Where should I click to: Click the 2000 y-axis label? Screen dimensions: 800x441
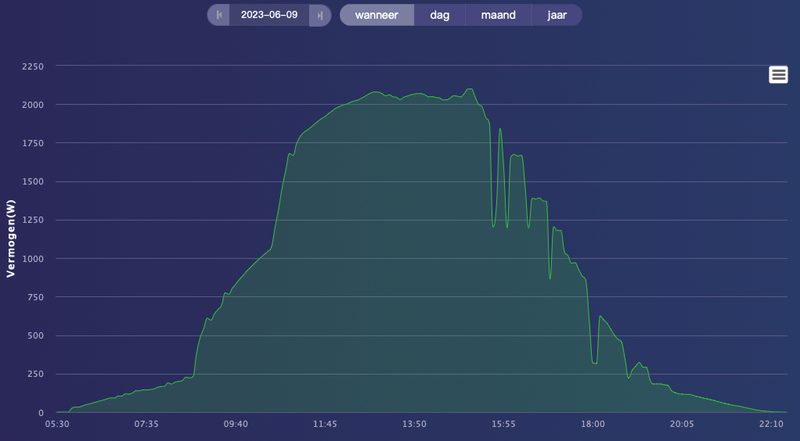33,105
